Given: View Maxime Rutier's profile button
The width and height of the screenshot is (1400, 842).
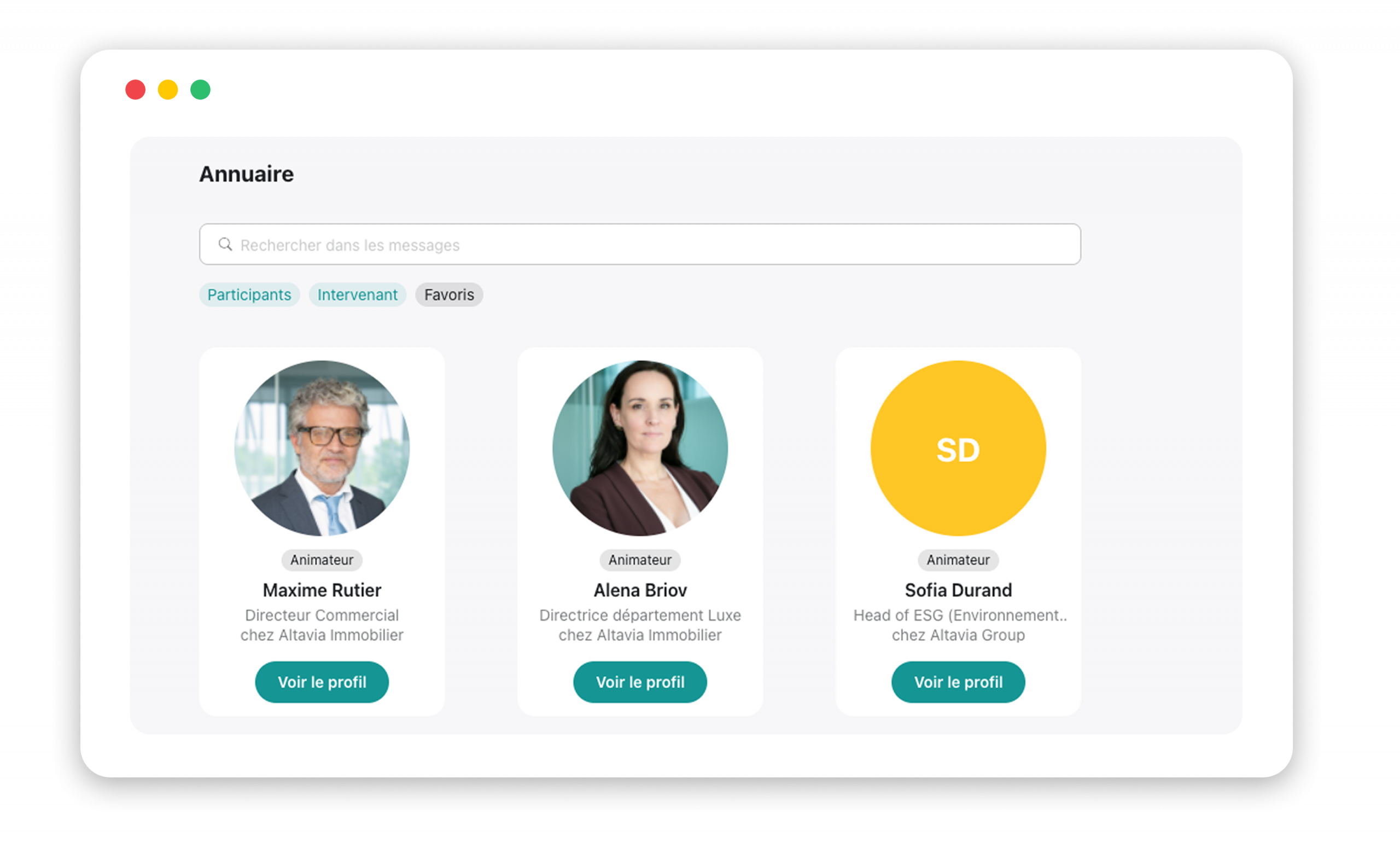Looking at the screenshot, I should (322, 682).
